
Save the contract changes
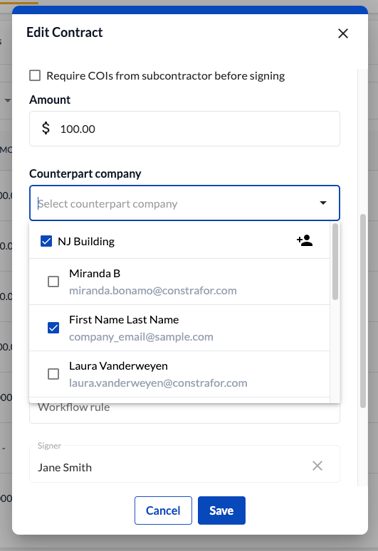pos(222,510)
